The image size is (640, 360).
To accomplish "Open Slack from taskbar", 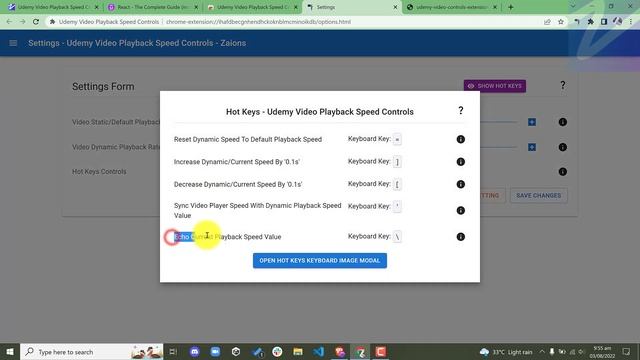I will click(277, 351).
